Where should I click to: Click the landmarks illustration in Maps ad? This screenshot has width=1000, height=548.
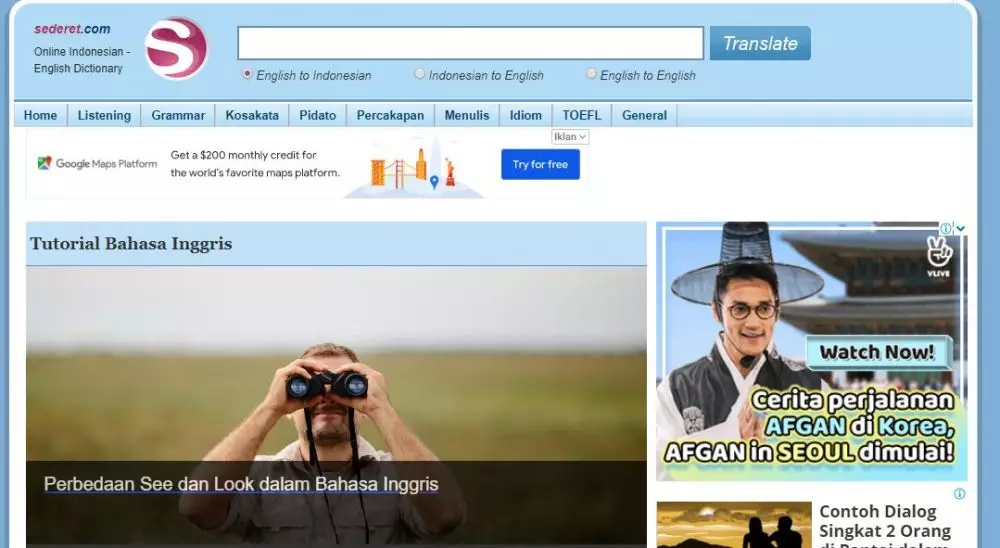tap(414, 169)
